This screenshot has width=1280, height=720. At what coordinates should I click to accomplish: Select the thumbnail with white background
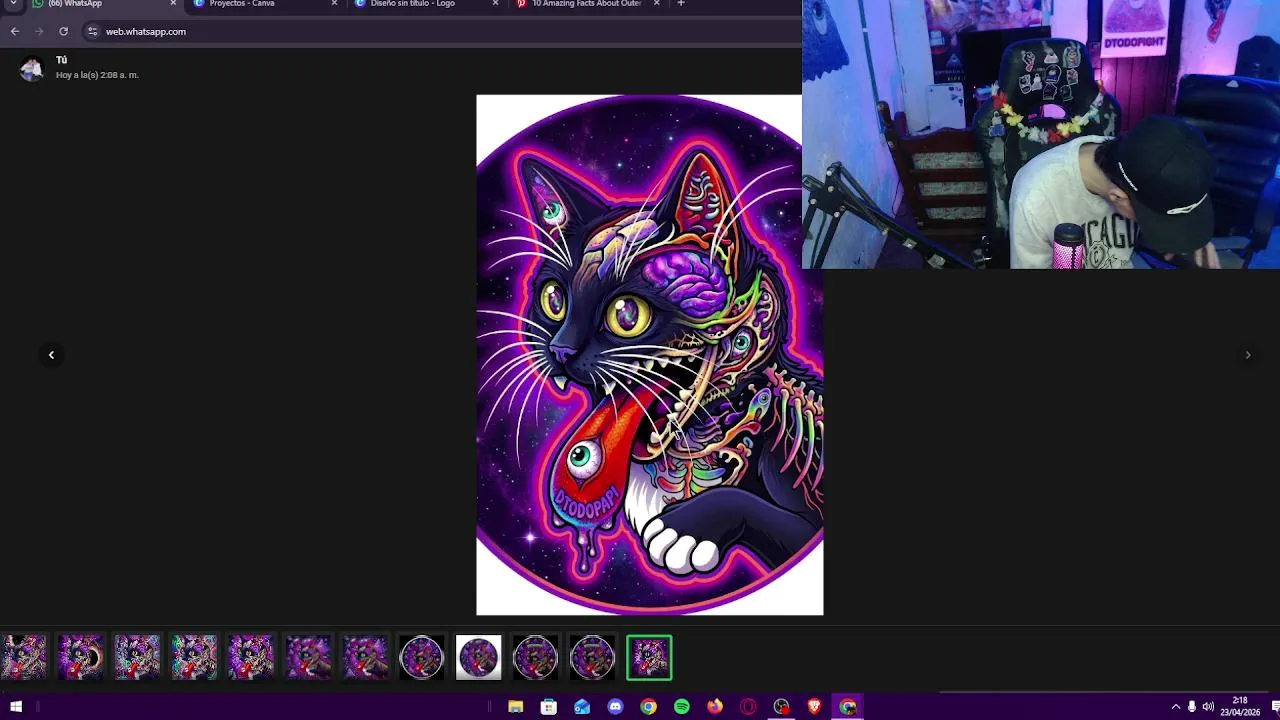point(478,658)
